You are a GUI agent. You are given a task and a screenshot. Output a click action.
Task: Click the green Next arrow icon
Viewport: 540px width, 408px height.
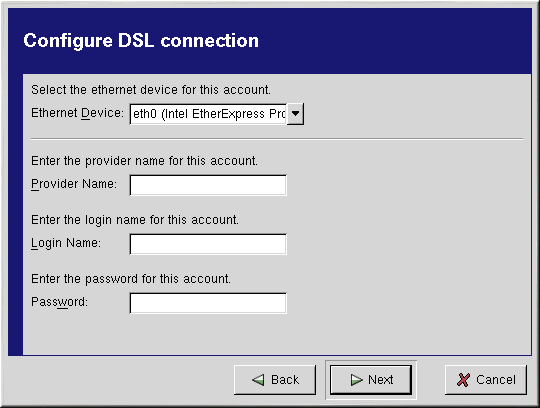point(356,380)
